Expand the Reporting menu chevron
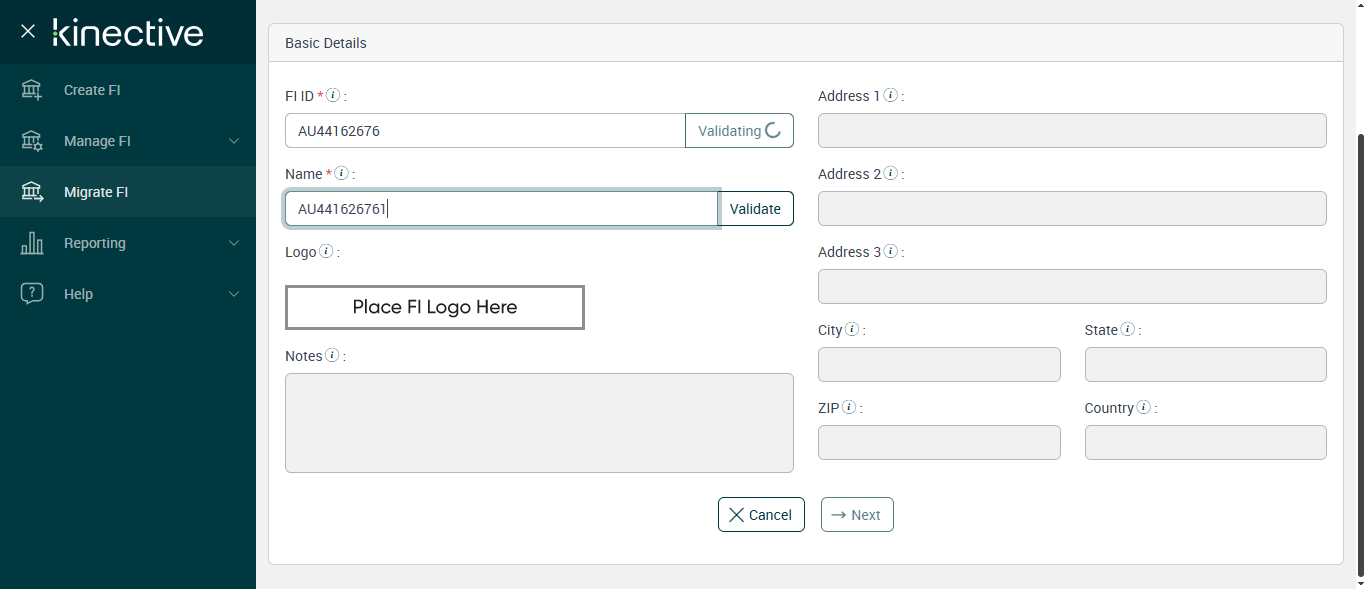The width and height of the screenshot is (1366, 589). (234, 243)
